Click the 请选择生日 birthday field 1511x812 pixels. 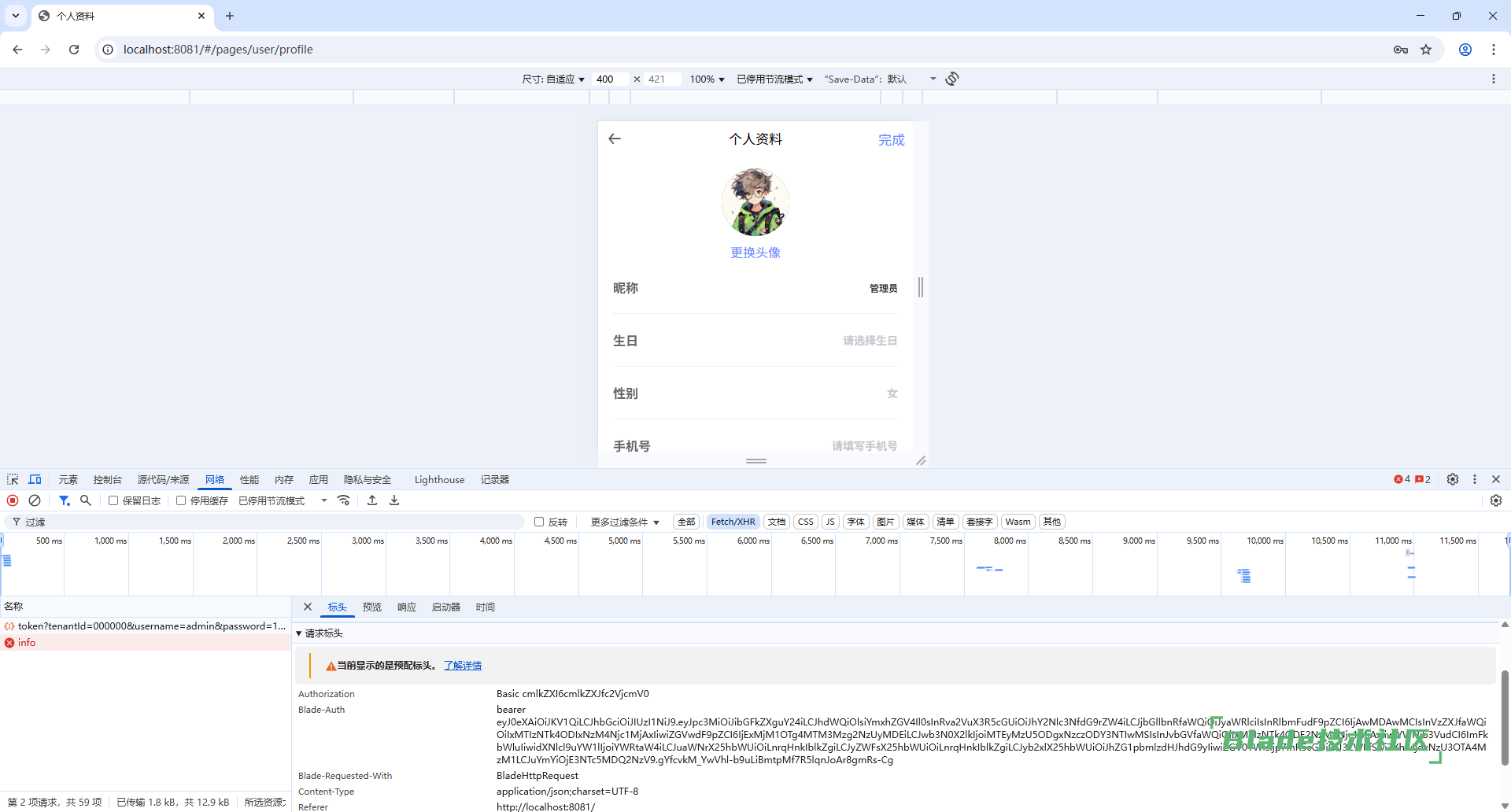coord(870,341)
